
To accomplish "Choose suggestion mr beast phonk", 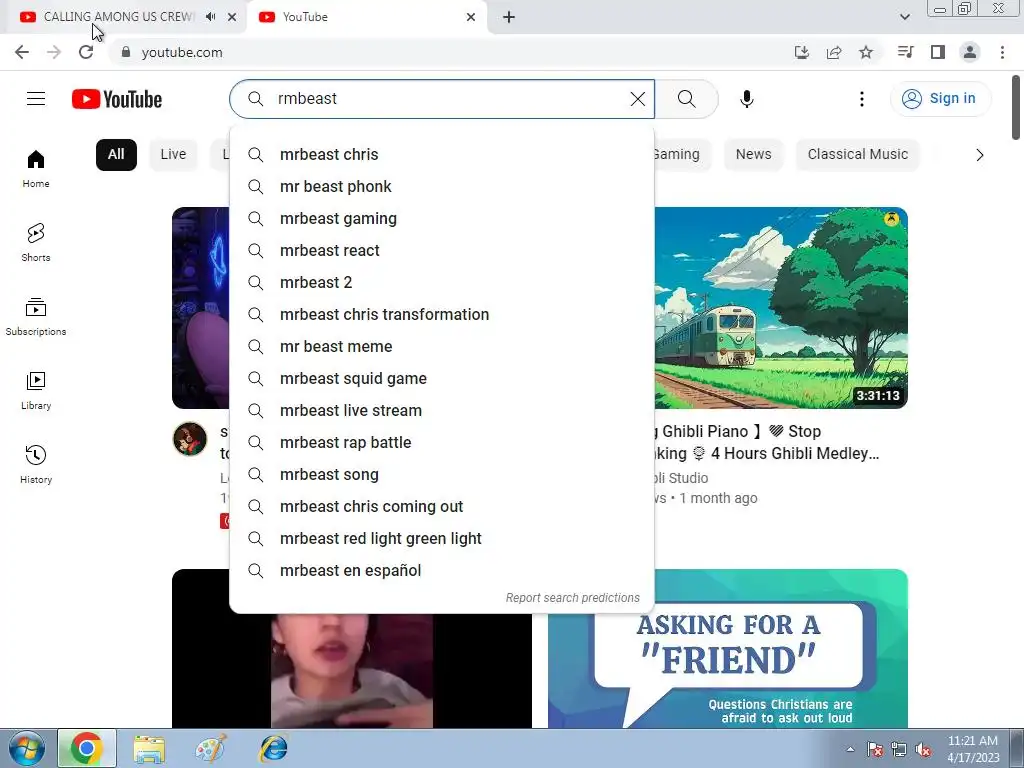I will click(442, 187).
